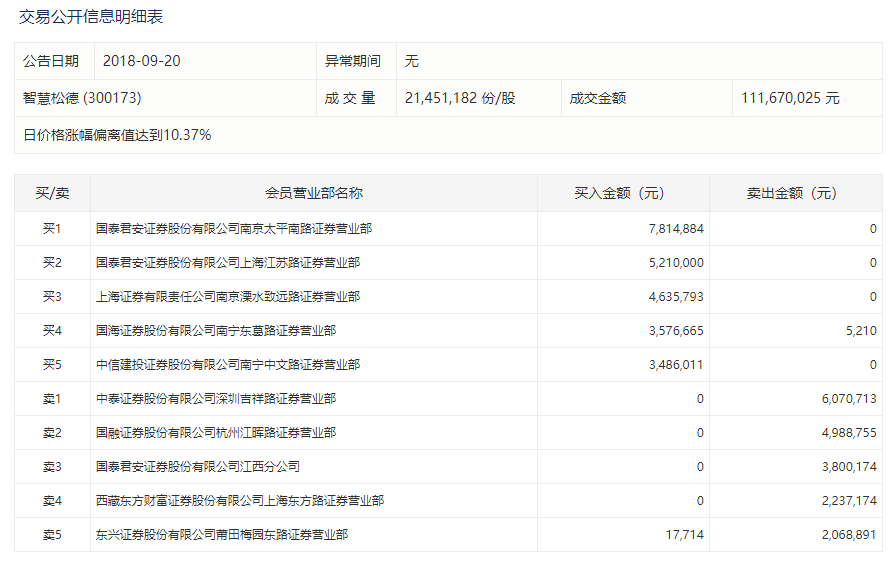Image resolution: width=896 pixels, height=561 pixels.
Task: Open 国海证券 南宁东葛路证券营业部 entry
Action: coord(215,331)
